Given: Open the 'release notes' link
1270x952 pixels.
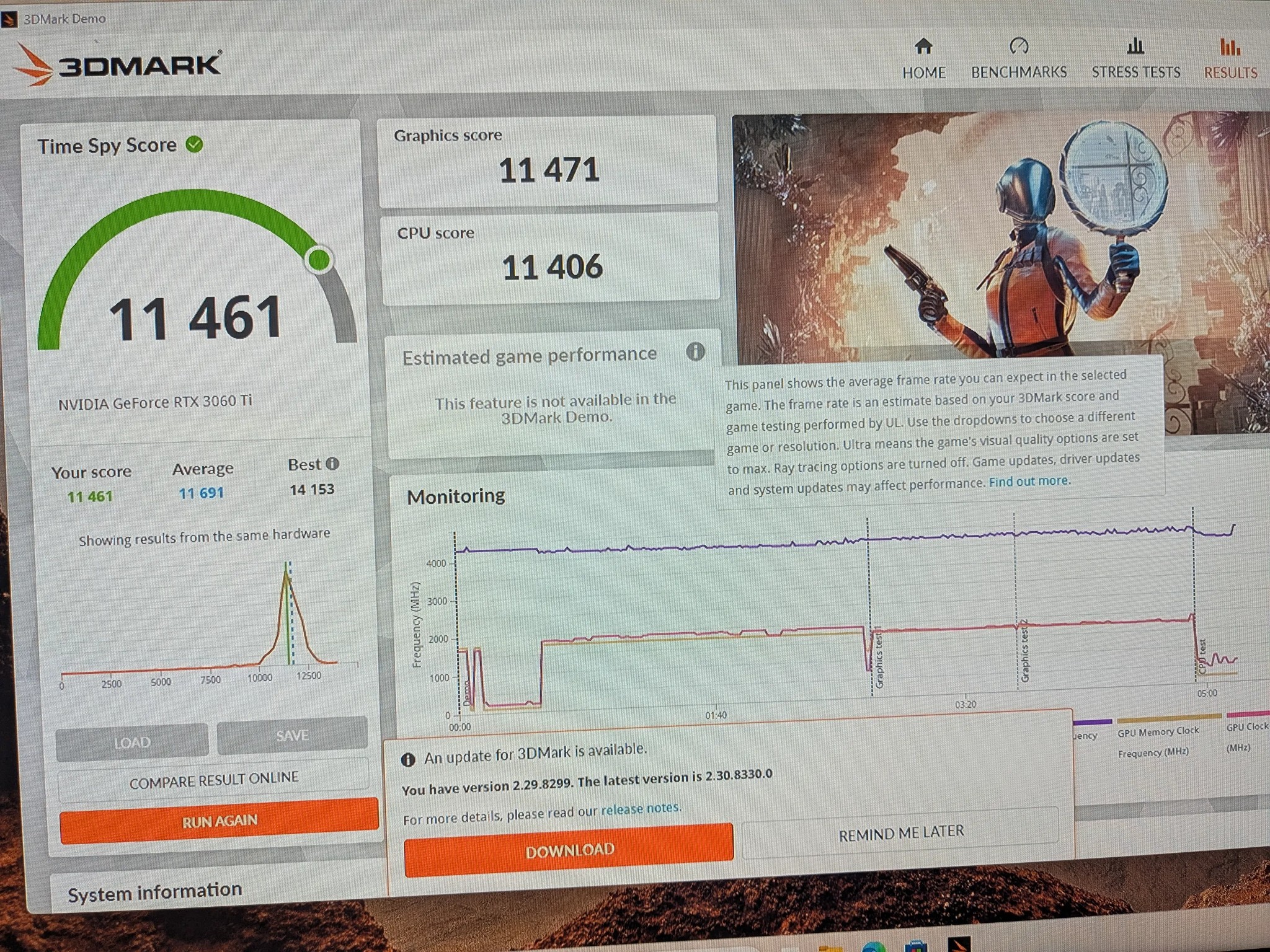Looking at the screenshot, I should 641,809.
